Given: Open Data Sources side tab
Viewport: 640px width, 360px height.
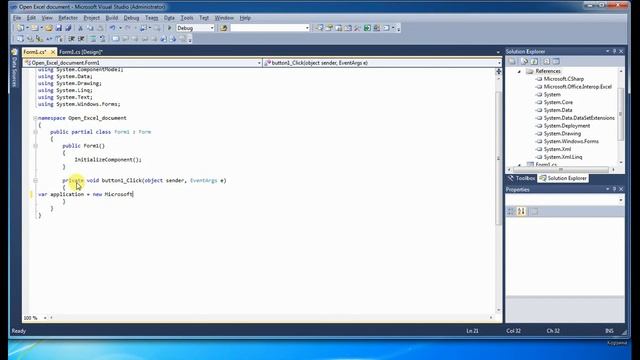Looking at the screenshot, I should (14, 68).
